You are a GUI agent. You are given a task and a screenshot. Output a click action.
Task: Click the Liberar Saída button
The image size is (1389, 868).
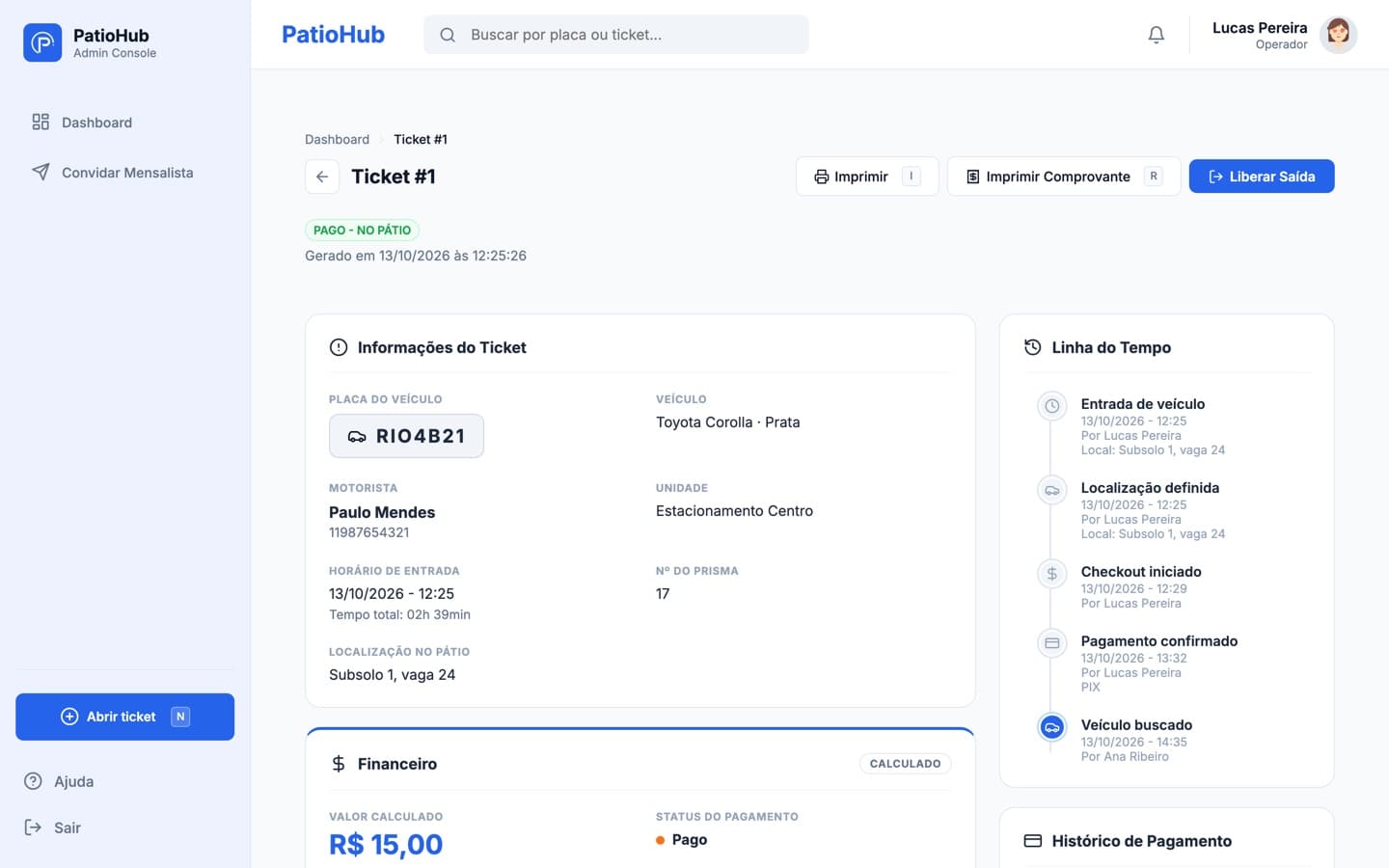coord(1262,176)
